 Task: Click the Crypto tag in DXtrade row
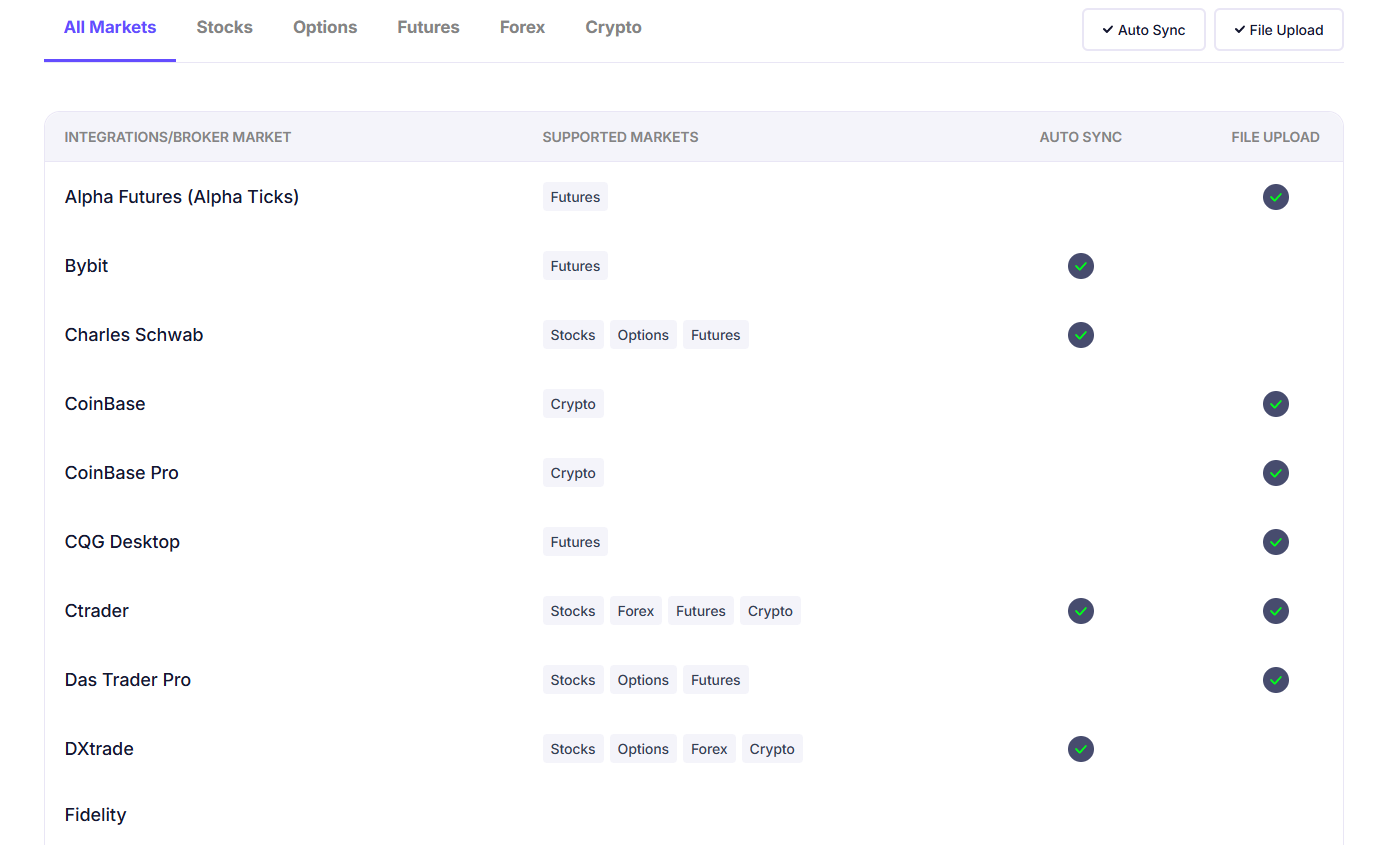(x=772, y=749)
